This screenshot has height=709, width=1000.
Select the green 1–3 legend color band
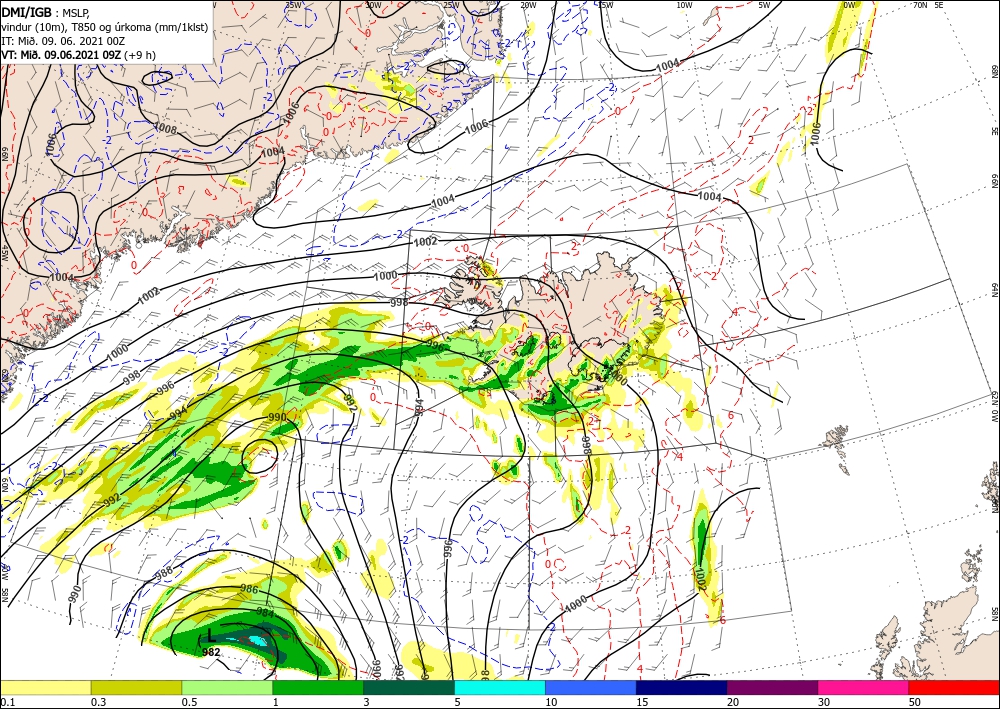click(318, 687)
